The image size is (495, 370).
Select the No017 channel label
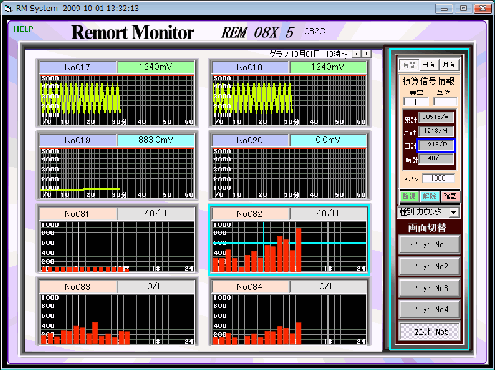coord(78,67)
